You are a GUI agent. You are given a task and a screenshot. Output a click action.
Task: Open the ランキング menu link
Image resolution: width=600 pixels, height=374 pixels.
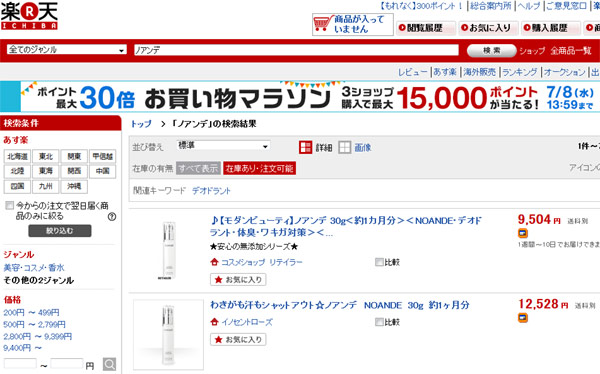pos(519,72)
